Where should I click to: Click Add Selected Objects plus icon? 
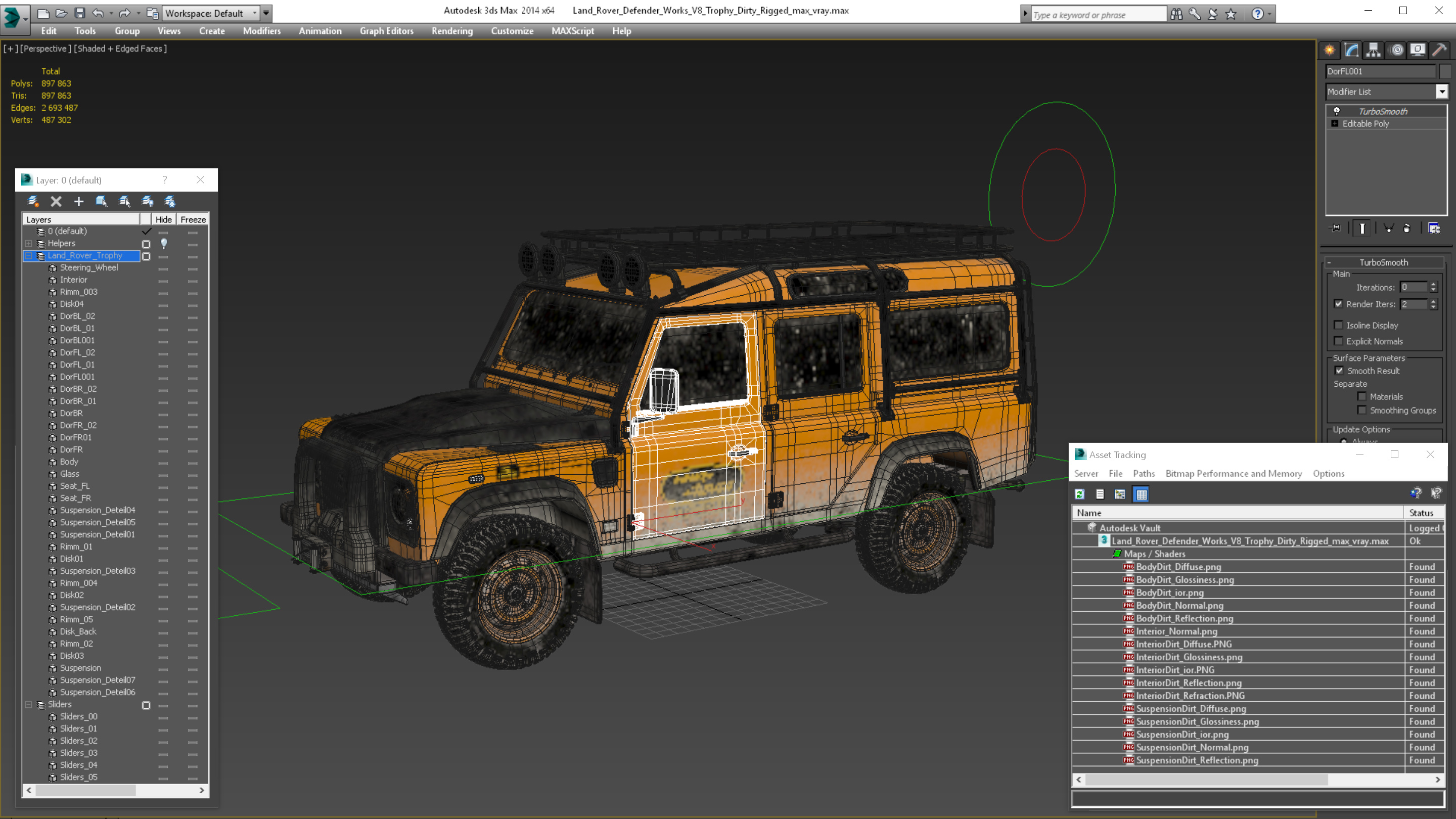(78, 201)
